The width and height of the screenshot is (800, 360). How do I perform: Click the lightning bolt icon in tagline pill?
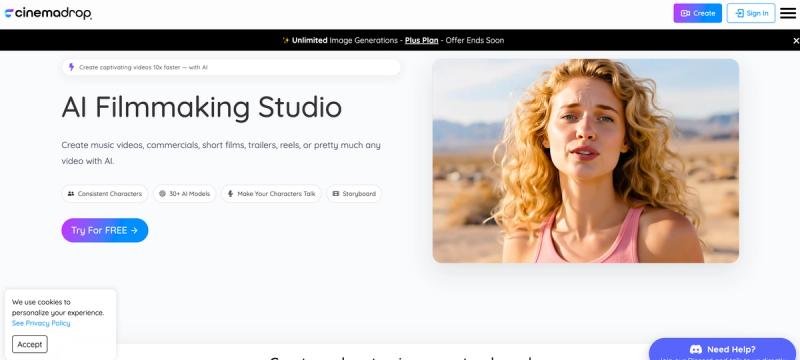pos(71,67)
